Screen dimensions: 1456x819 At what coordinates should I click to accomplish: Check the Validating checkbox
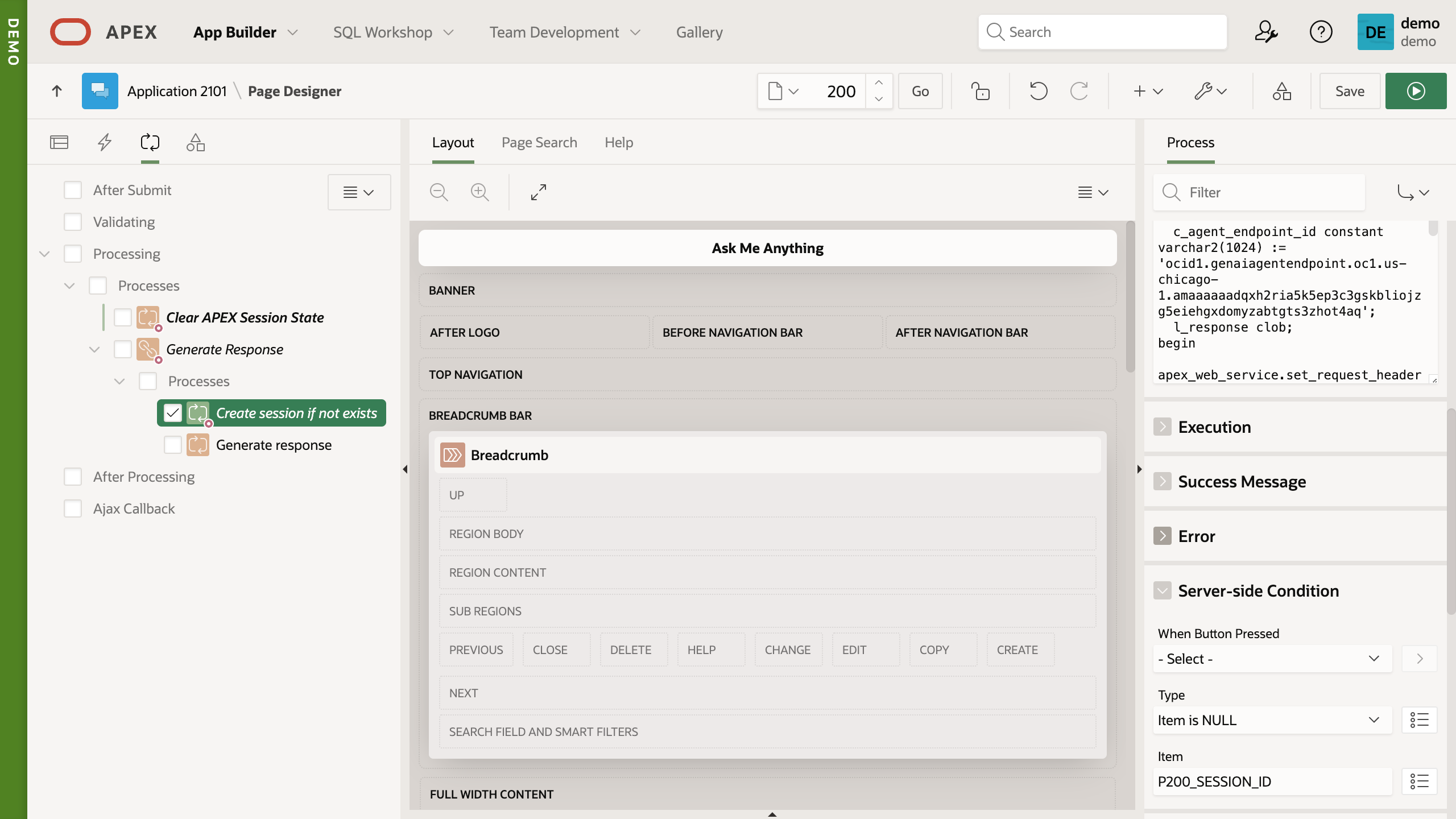coord(73,222)
